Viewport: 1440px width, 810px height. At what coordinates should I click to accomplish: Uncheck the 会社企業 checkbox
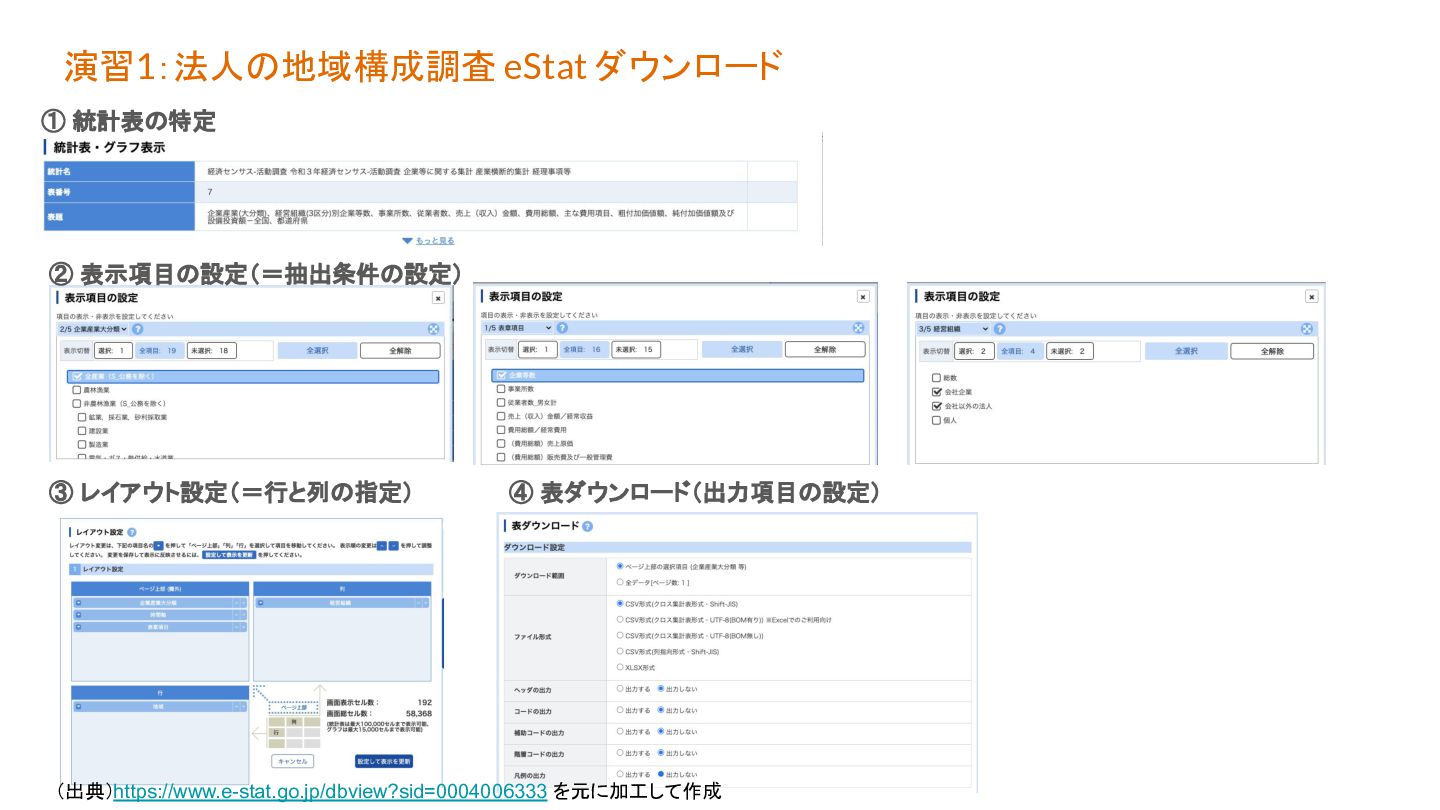936,392
